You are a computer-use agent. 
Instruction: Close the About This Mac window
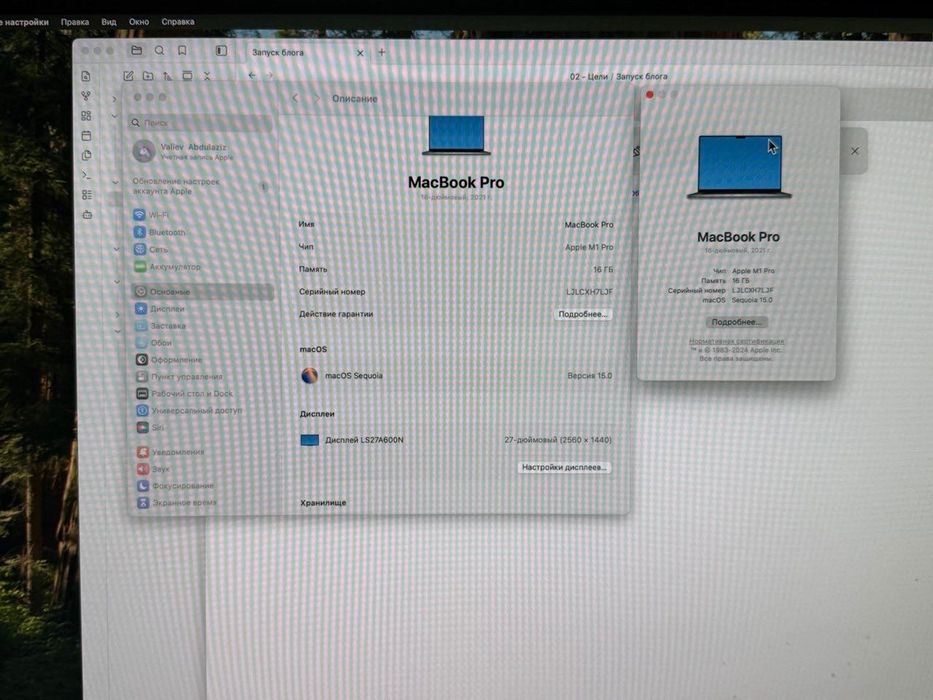pyautogui.click(x=650, y=95)
